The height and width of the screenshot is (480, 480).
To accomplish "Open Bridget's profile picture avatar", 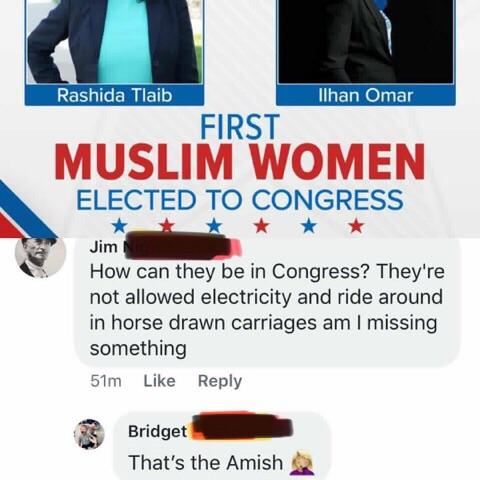I will pos(89,434).
